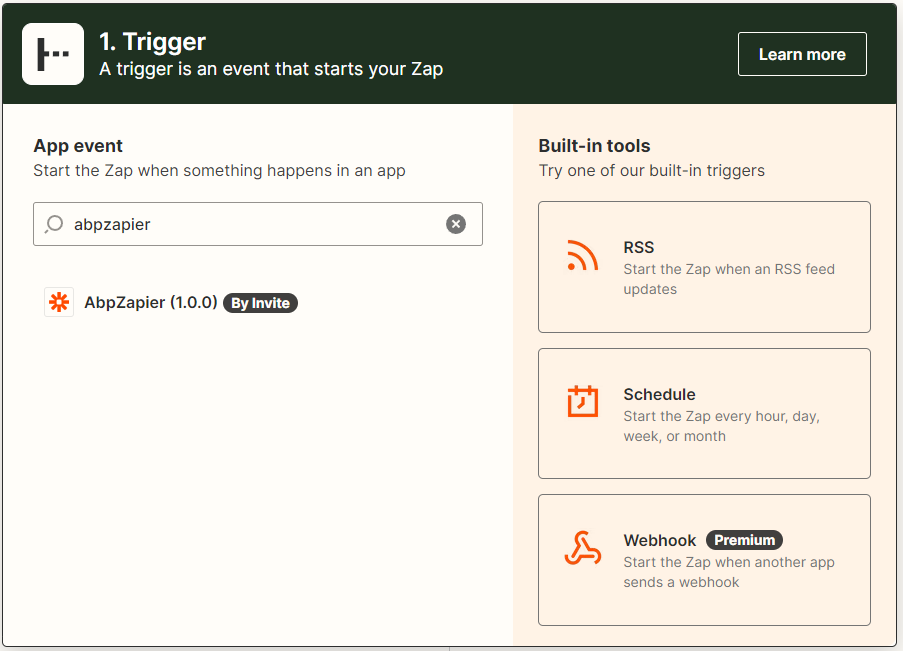This screenshot has width=903, height=651.
Task: Click the '1. Trigger' heading text
Action: pos(153,41)
